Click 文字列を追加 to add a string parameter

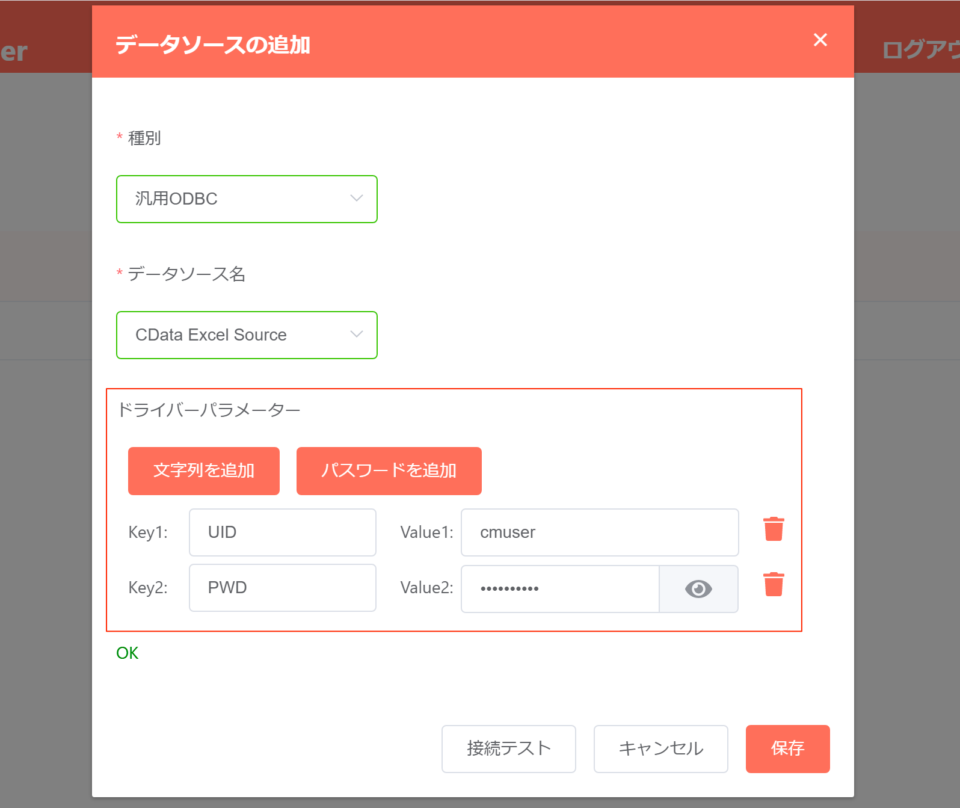(203, 470)
